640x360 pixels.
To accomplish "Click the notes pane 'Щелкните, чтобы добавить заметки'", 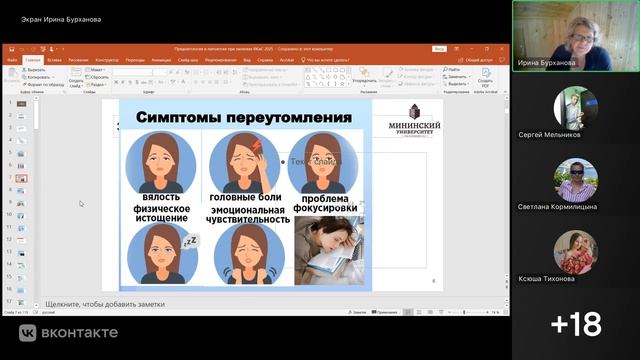I will [x=105, y=304].
